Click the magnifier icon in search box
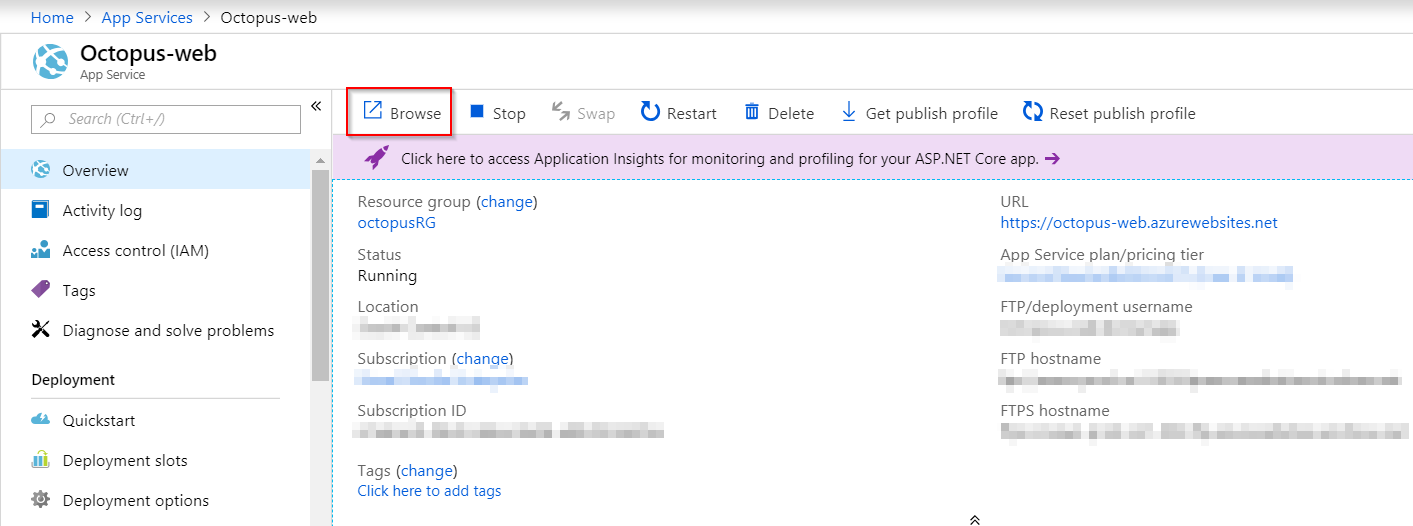1413x526 pixels. tap(49, 119)
